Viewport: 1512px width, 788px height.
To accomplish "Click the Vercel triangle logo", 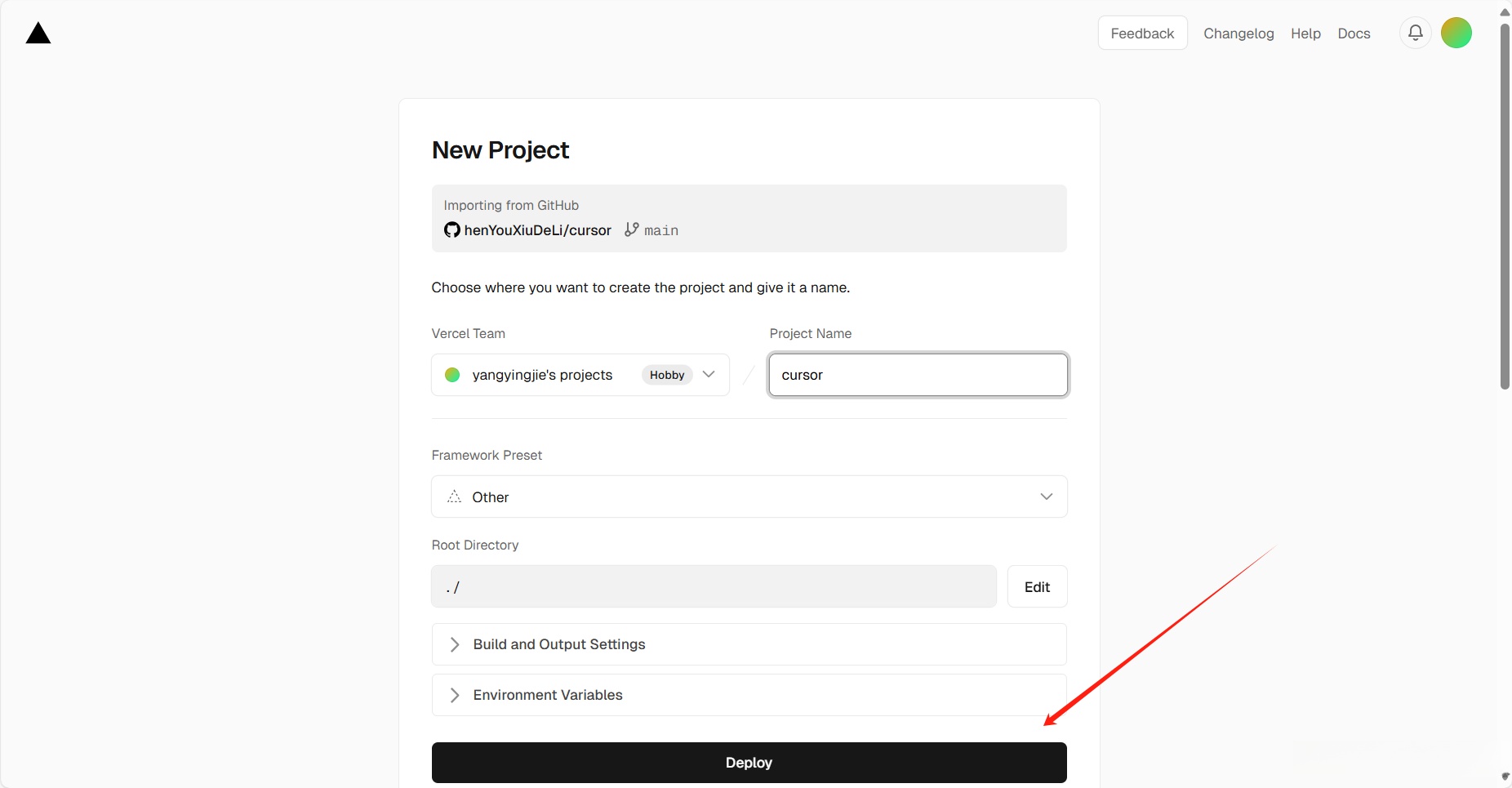I will point(38,33).
